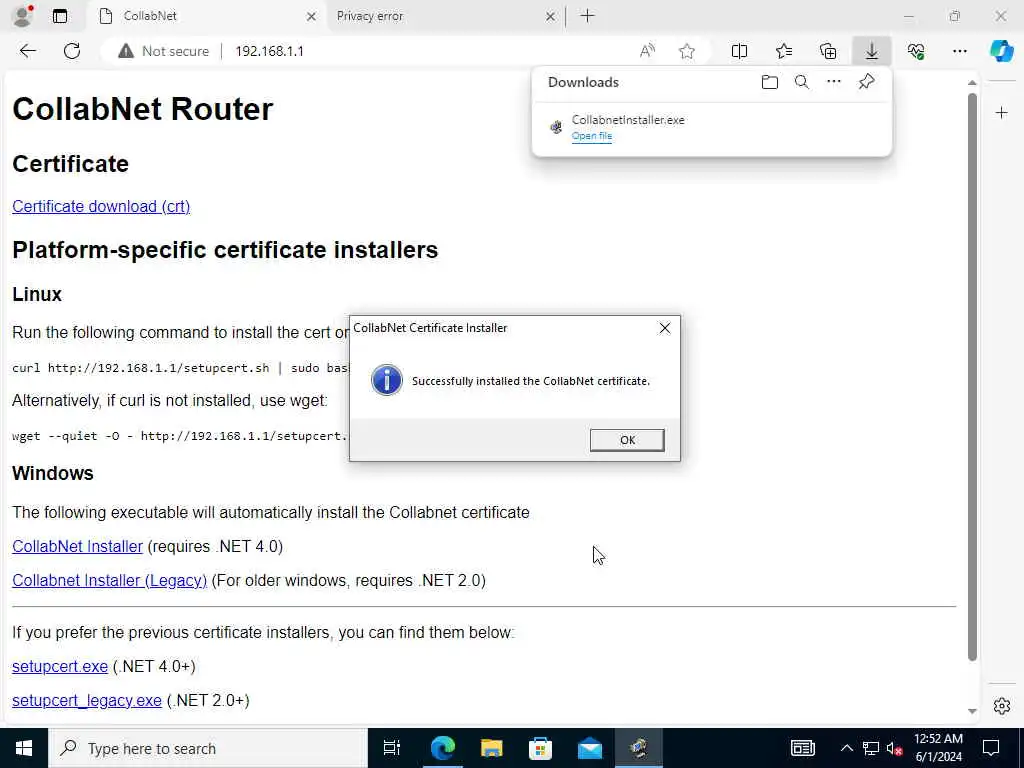Click the info icon in dialog

pyautogui.click(x=387, y=380)
